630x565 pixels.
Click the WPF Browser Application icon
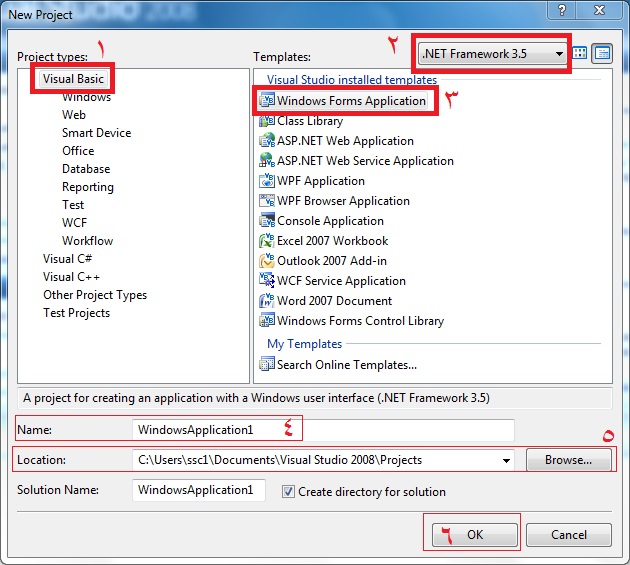pyautogui.click(x=267, y=201)
